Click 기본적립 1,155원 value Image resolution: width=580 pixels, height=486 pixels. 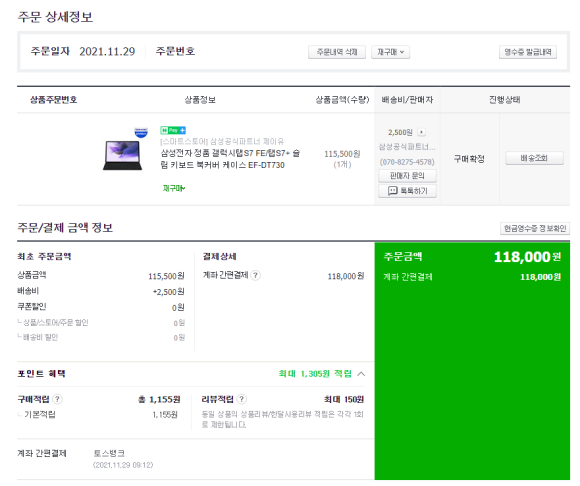(x=165, y=415)
